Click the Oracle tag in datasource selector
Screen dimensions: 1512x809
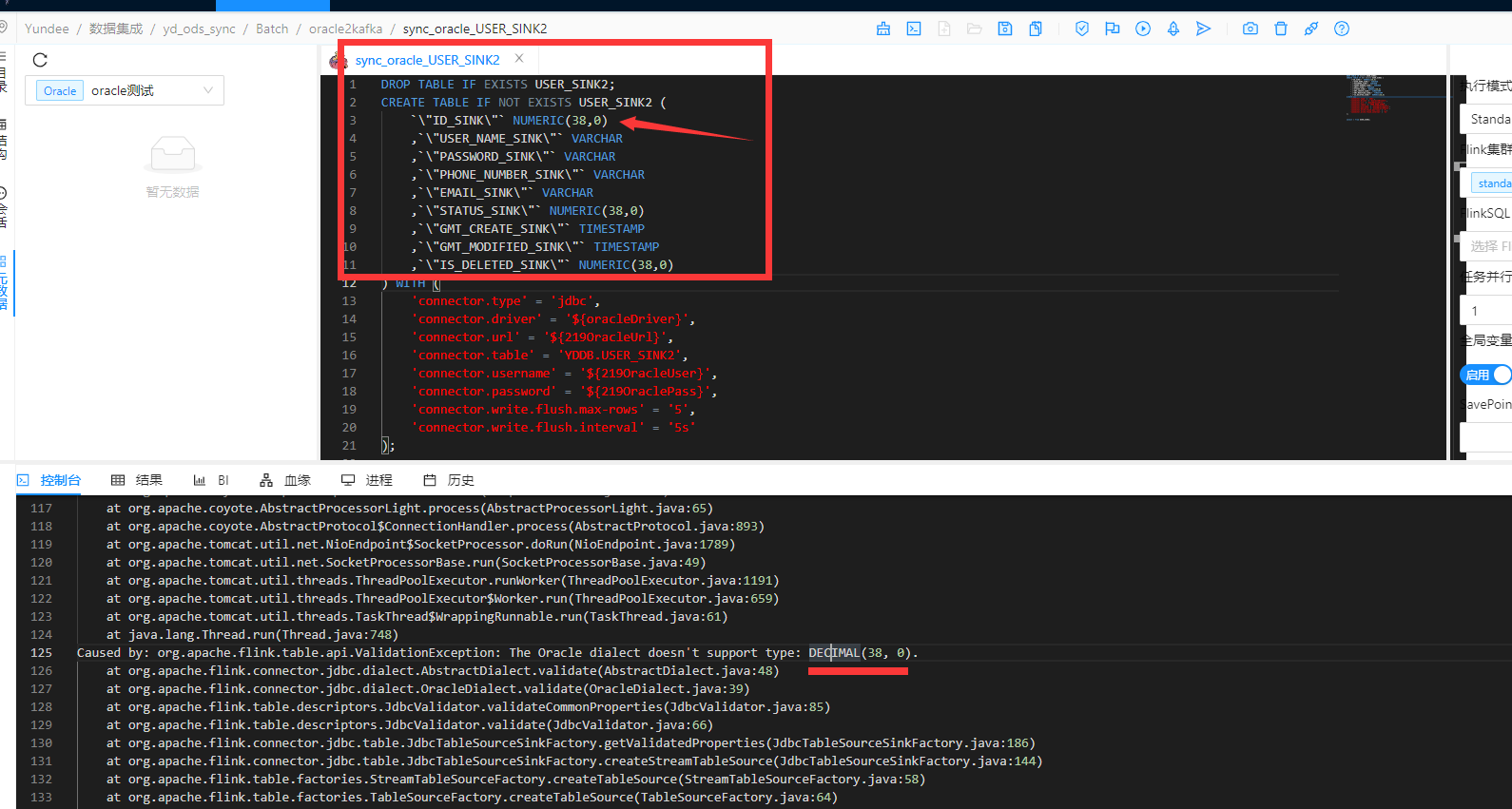click(x=60, y=90)
